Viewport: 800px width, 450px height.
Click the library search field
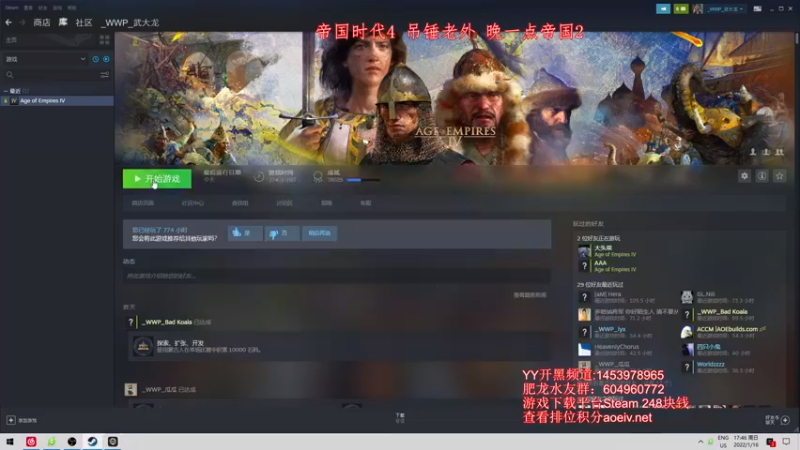[x=51, y=75]
